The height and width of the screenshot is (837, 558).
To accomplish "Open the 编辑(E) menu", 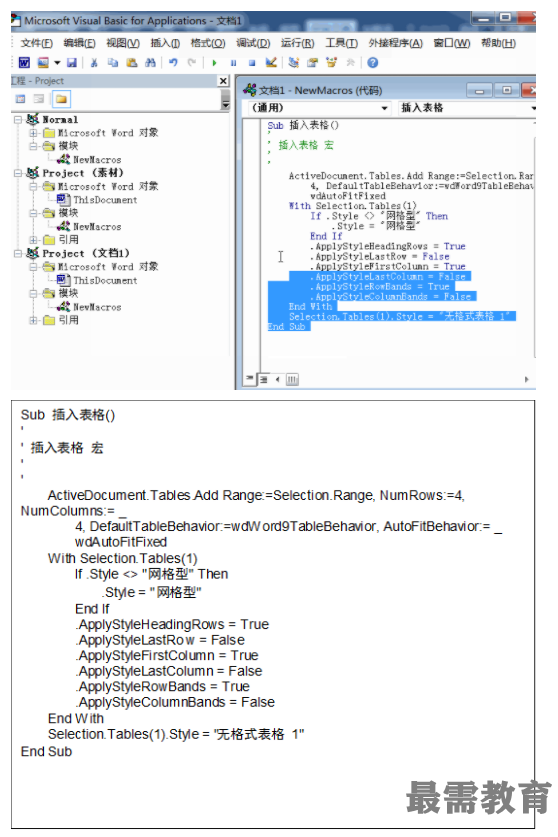I will tap(79, 43).
